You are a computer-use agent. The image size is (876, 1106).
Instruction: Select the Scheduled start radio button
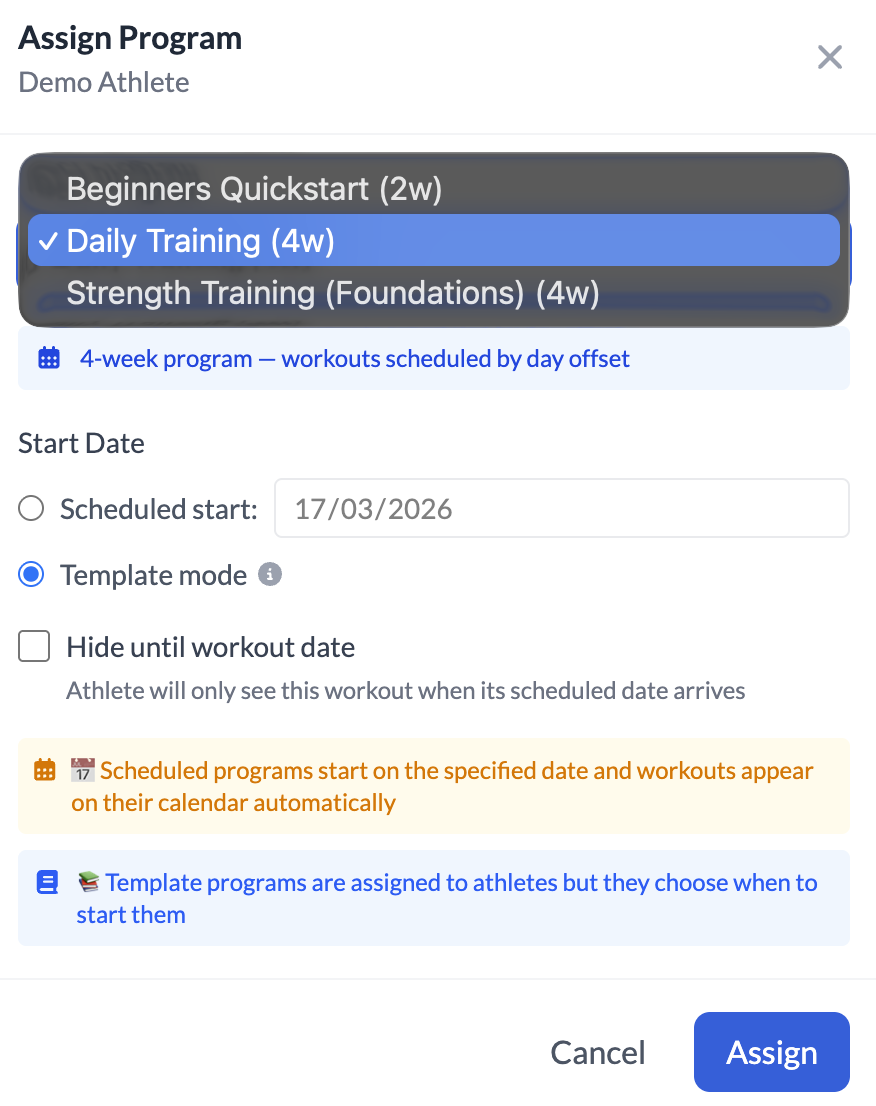point(31,508)
